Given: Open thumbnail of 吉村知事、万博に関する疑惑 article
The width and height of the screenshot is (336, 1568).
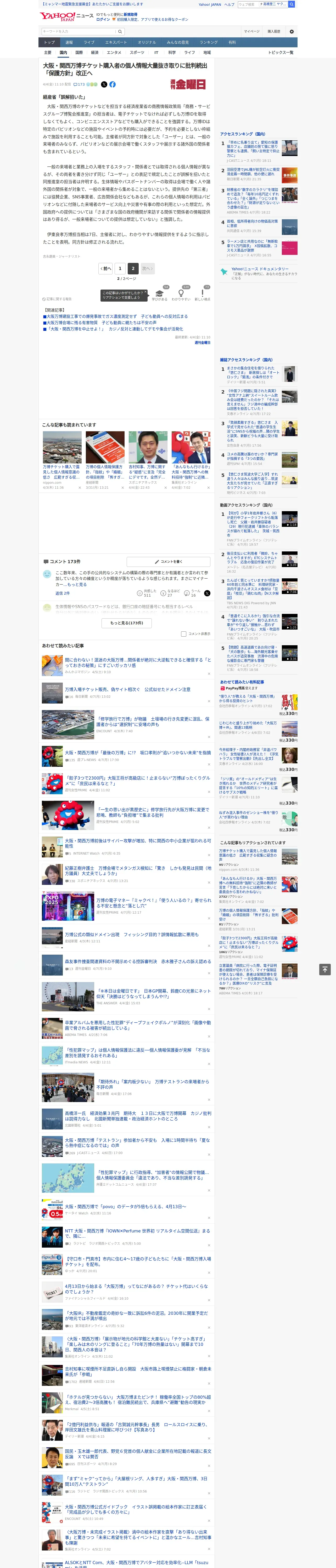Looking at the screenshot, I should 148,447.
